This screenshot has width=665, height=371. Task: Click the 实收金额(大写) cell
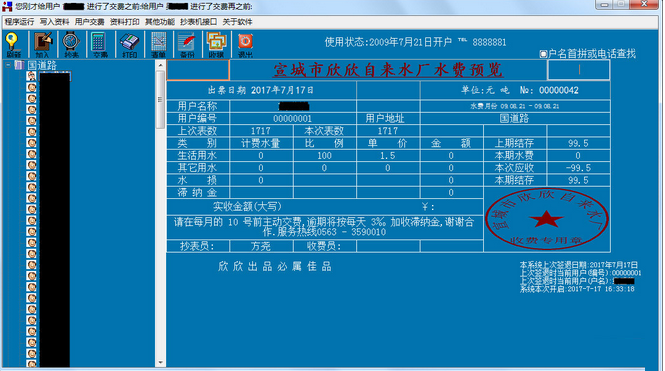pyautogui.click(x=325, y=206)
